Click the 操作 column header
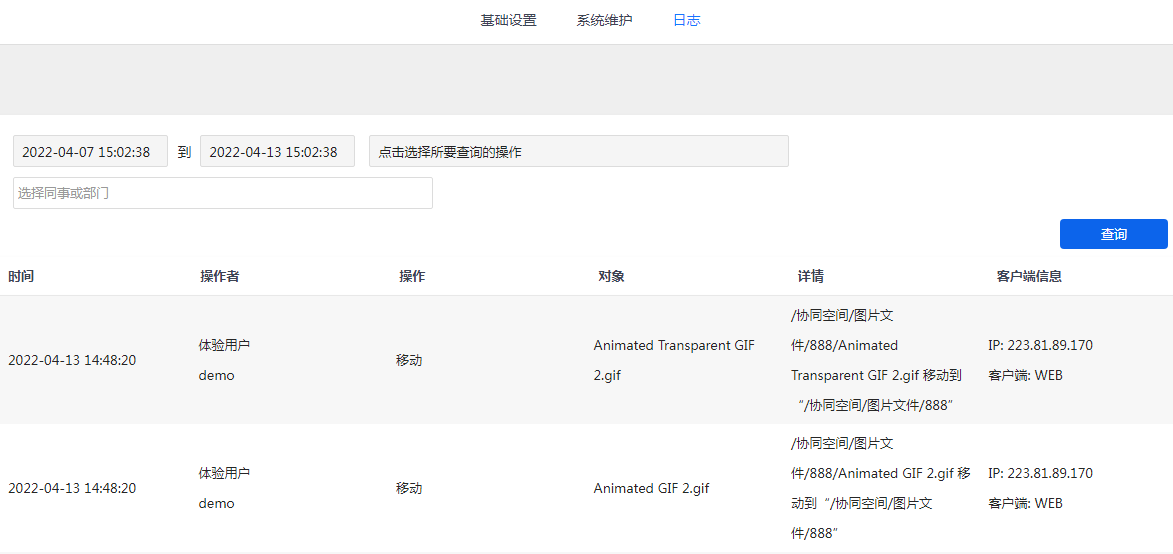Viewport: 1173px width, 554px height. tap(412, 277)
